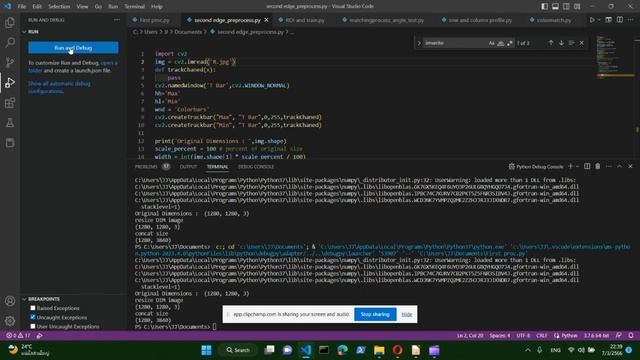
Task: Go to next find match arrow
Action: click(x=561, y=43)
